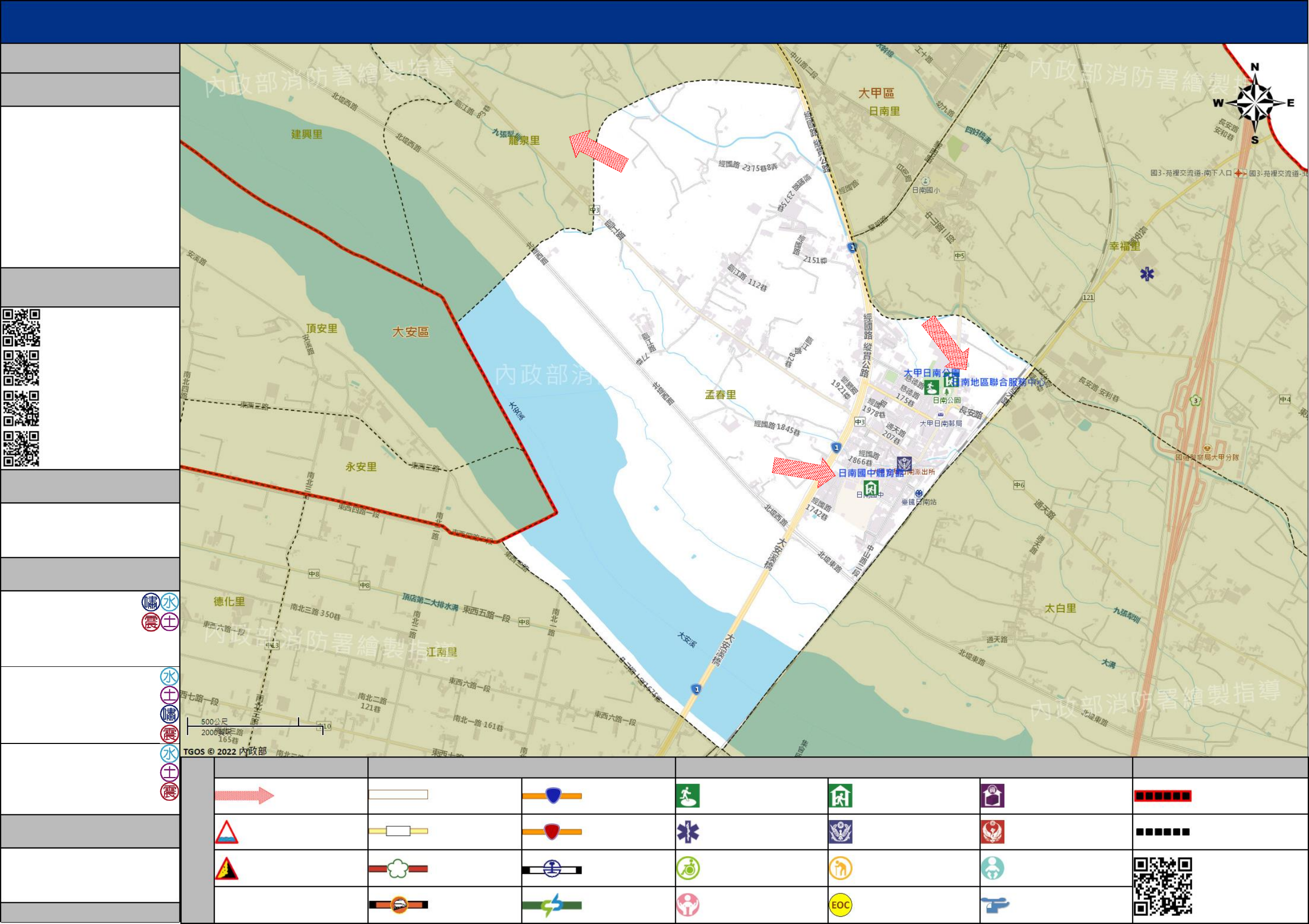Click the 孟春里 village label
The width and height of the screenshot is (1309, 924).
coord(721,394)
